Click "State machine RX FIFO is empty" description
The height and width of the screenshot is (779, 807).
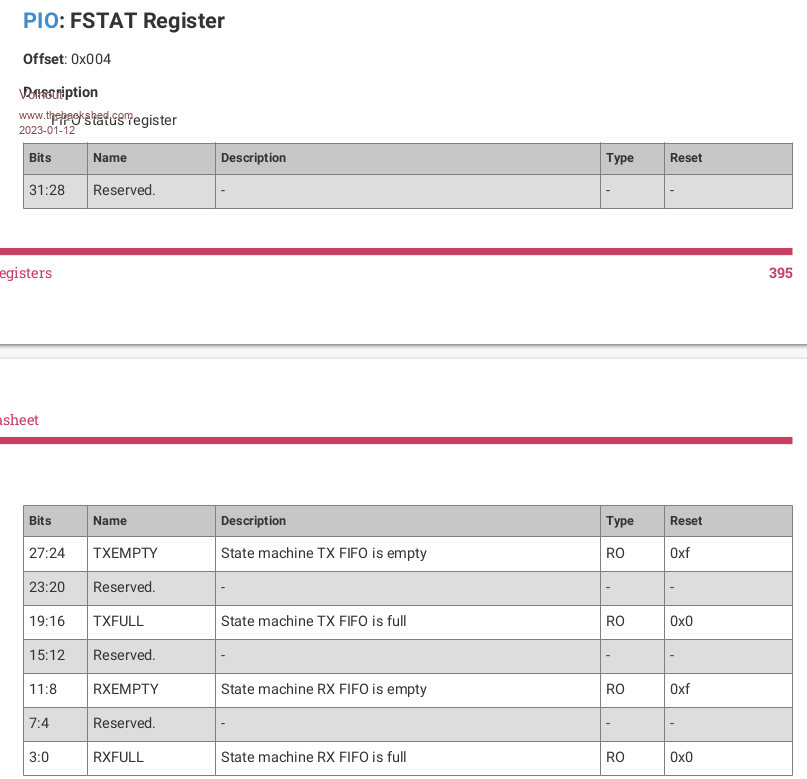click(323, 689)
